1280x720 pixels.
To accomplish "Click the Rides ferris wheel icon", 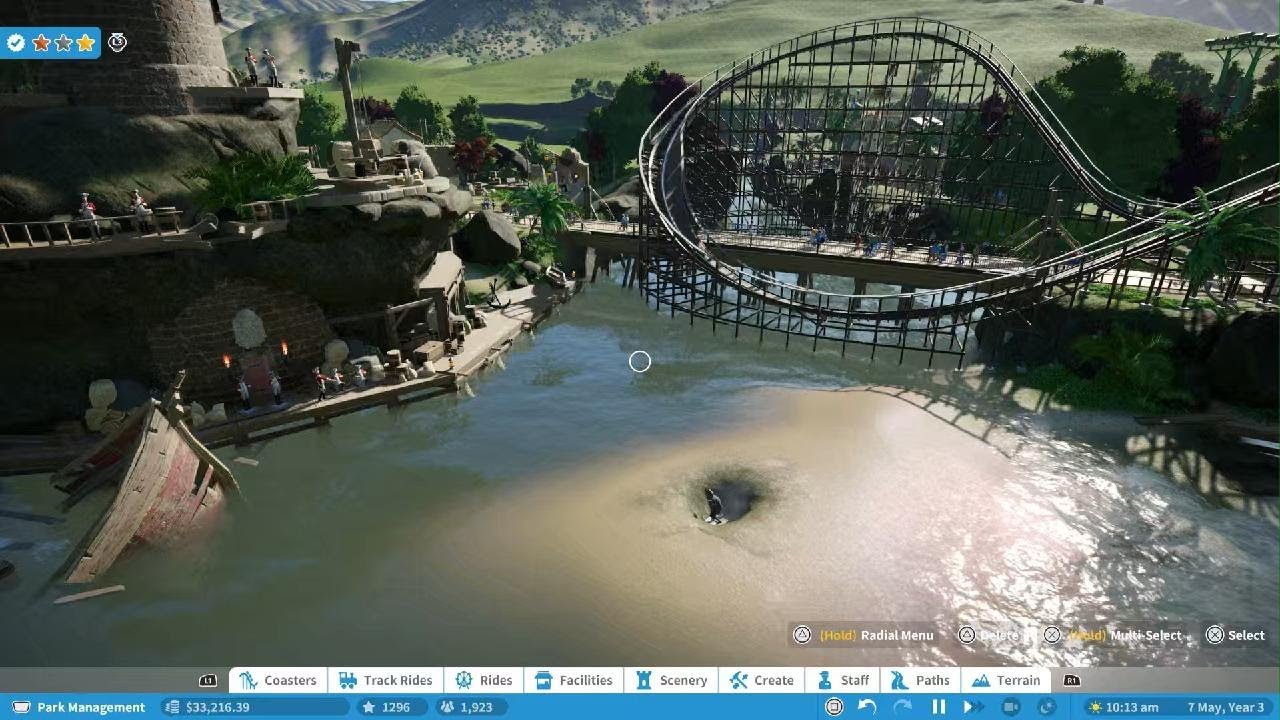I will [463, 680].
